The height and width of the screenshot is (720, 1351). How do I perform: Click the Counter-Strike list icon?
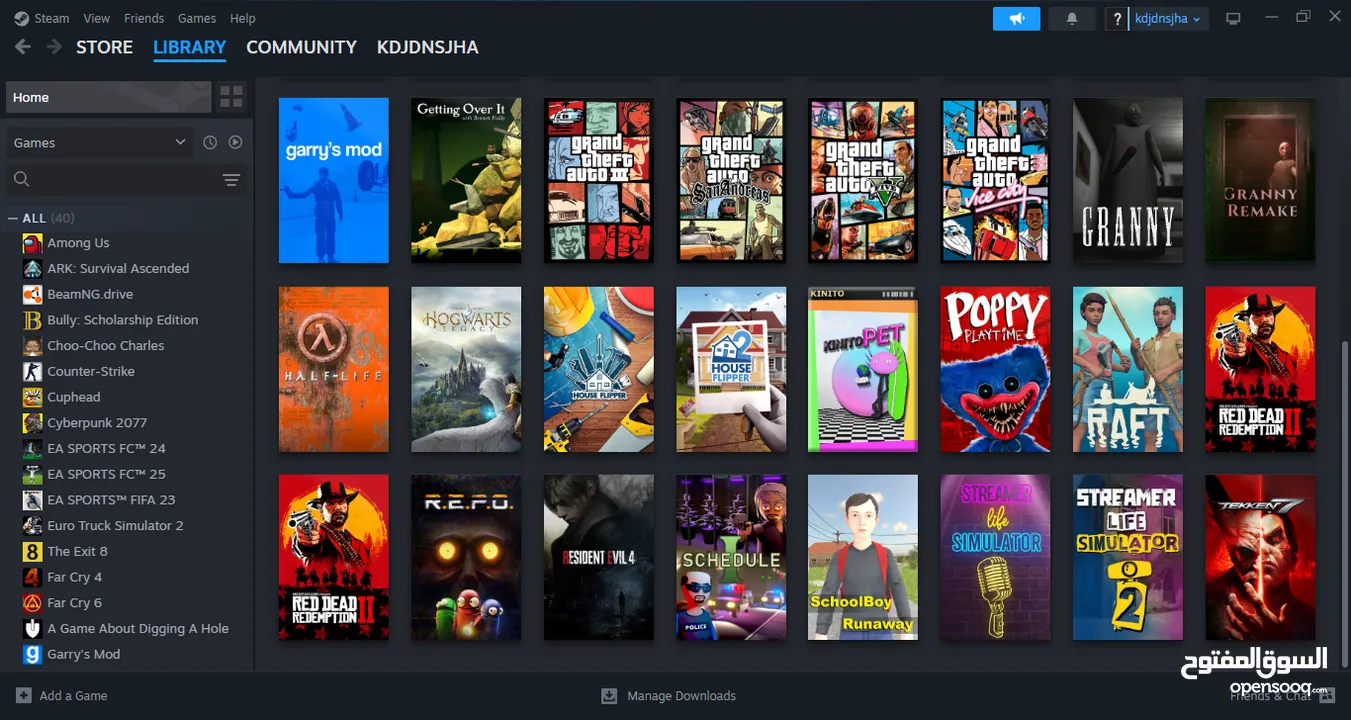[x=32, y=371]
